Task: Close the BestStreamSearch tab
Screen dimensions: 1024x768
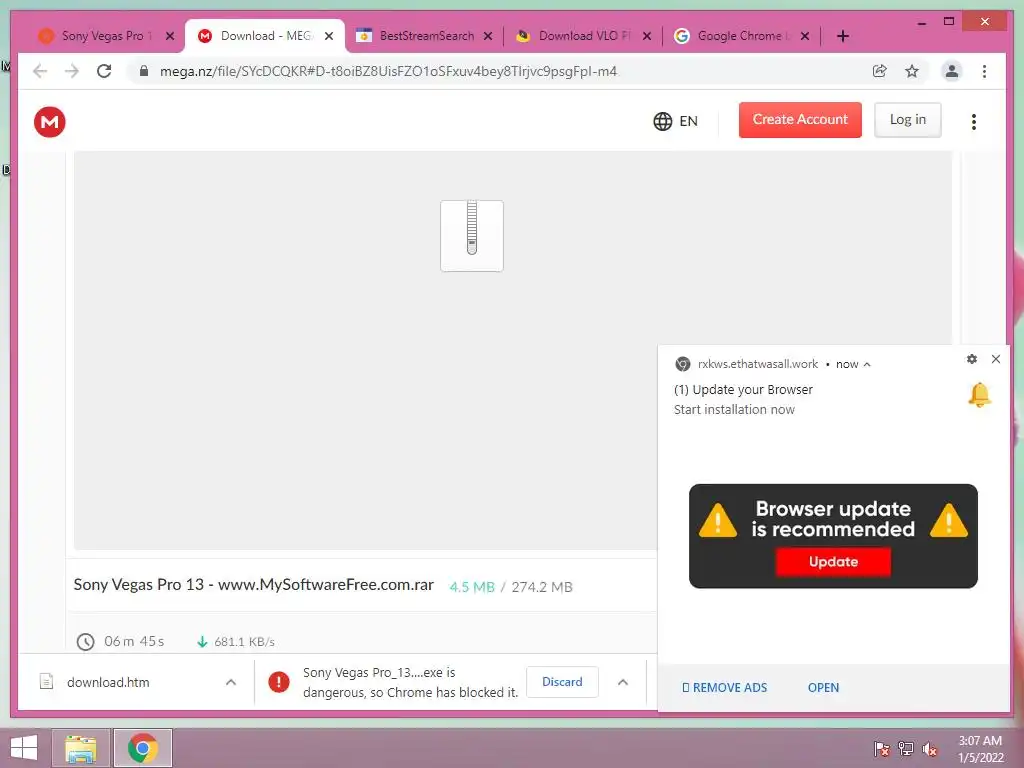Action: tap(488, 36)
